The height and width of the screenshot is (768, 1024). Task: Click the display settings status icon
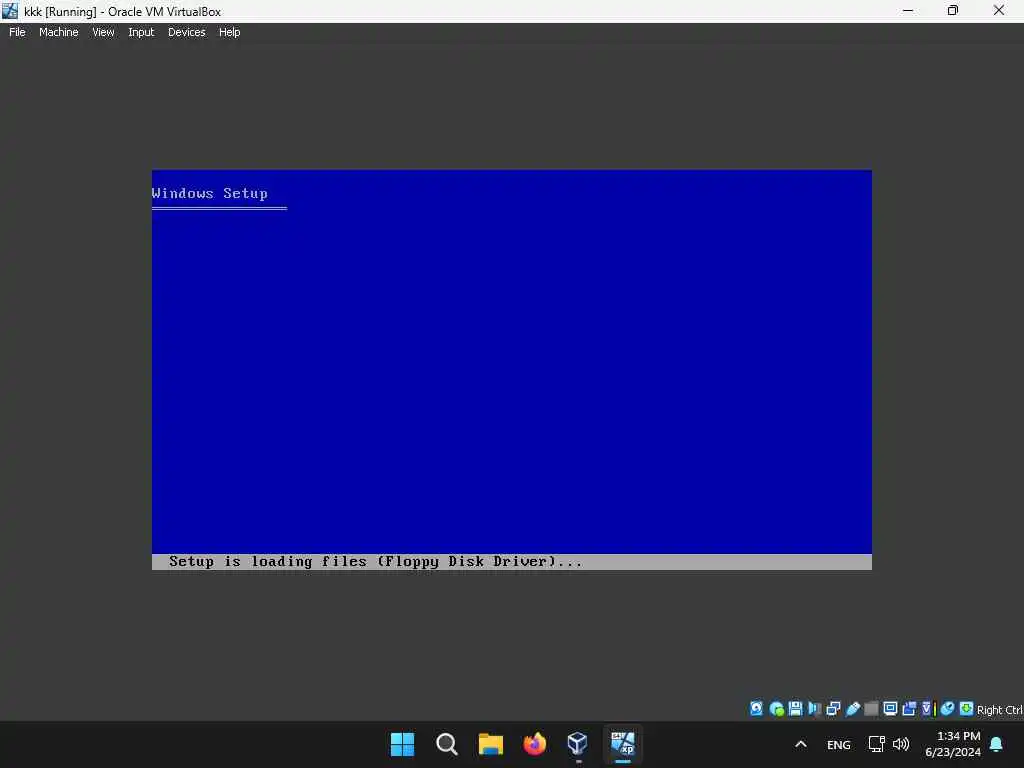pyautogui.click(x=890, y=709)
